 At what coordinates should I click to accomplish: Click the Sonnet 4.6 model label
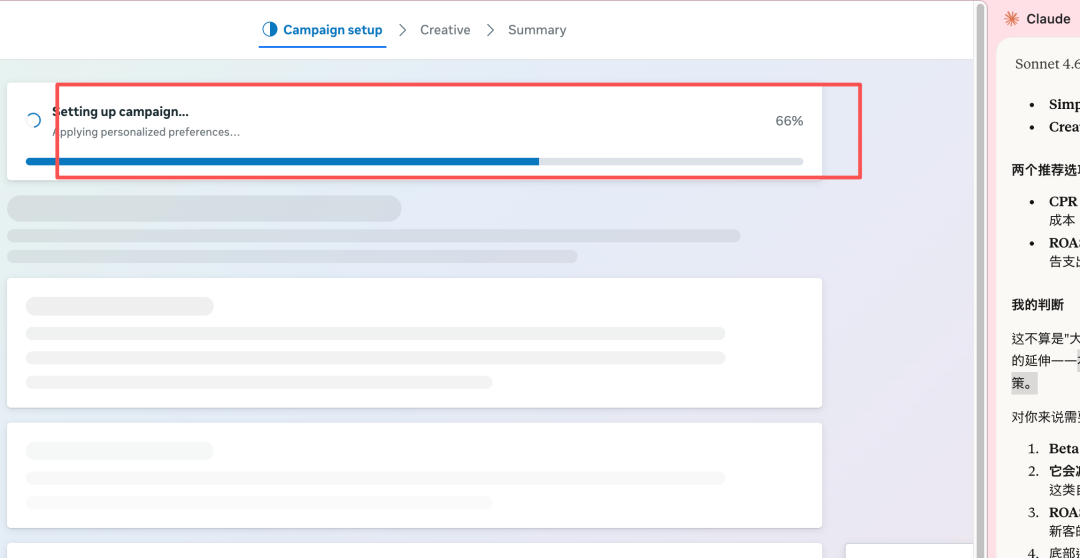click(1046, 64)
